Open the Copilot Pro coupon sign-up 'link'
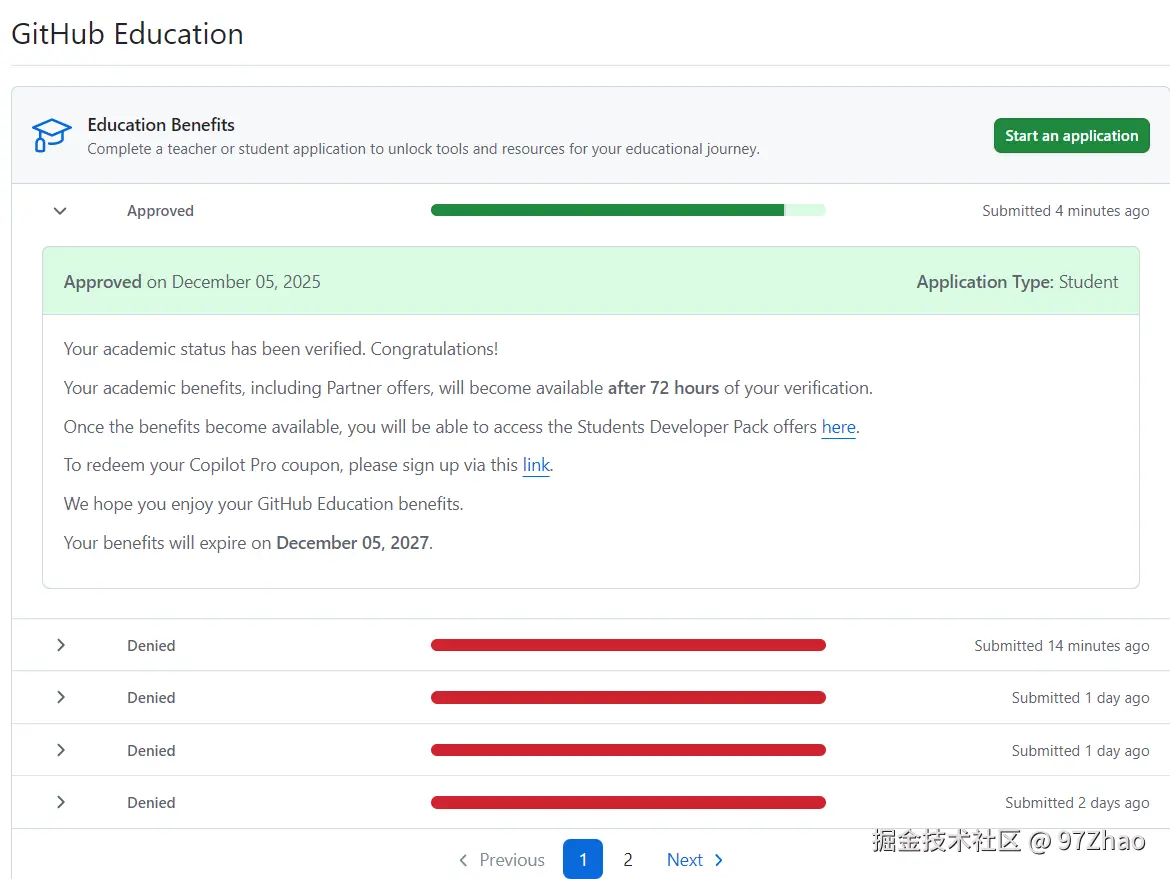The width and height of the screenshot is (1170, 879). 536,465
